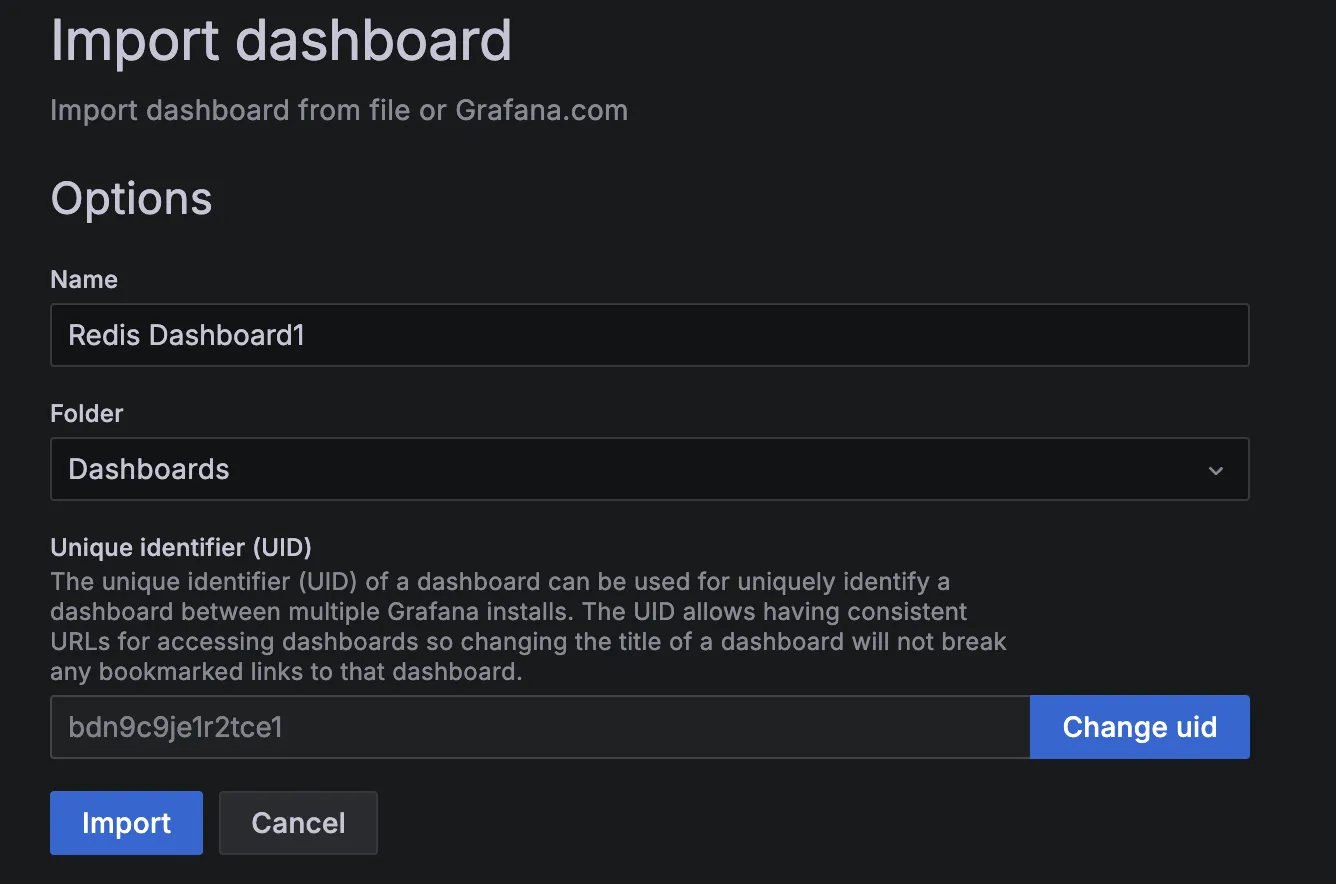The image size is (1336, 884).
Task: Expand the Folder chevron arrow
Action: coord(1216,470)
